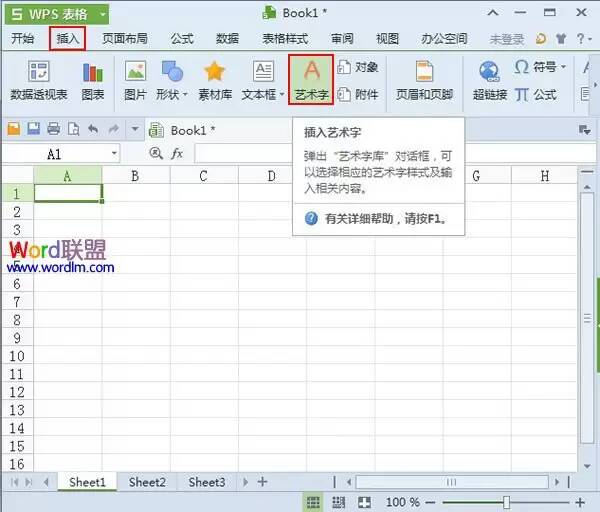Click the save icon in quick toolbar
Image resolution: width=600 pixels, height=512 pixels.
click(34, 129)
